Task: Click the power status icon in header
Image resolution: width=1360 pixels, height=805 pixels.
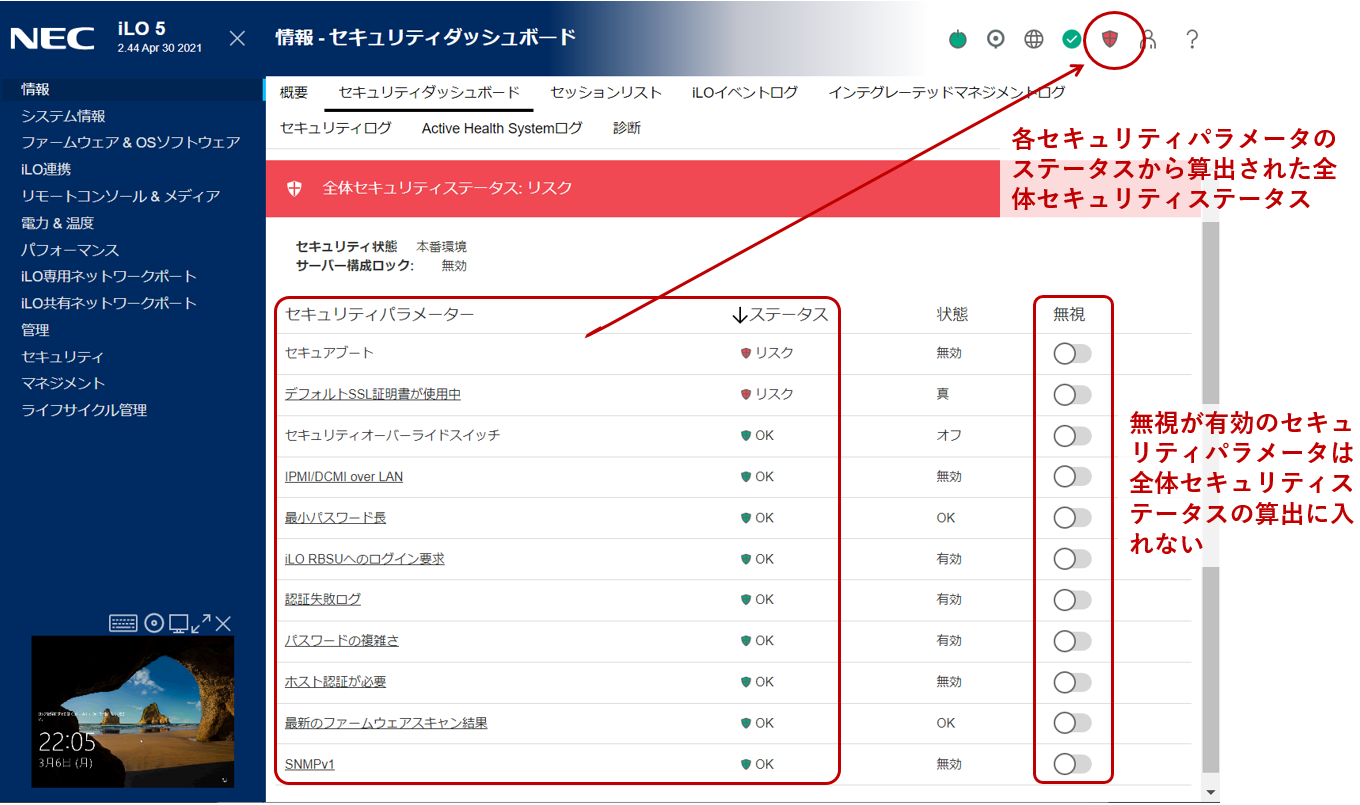Action: click(958, 40)
